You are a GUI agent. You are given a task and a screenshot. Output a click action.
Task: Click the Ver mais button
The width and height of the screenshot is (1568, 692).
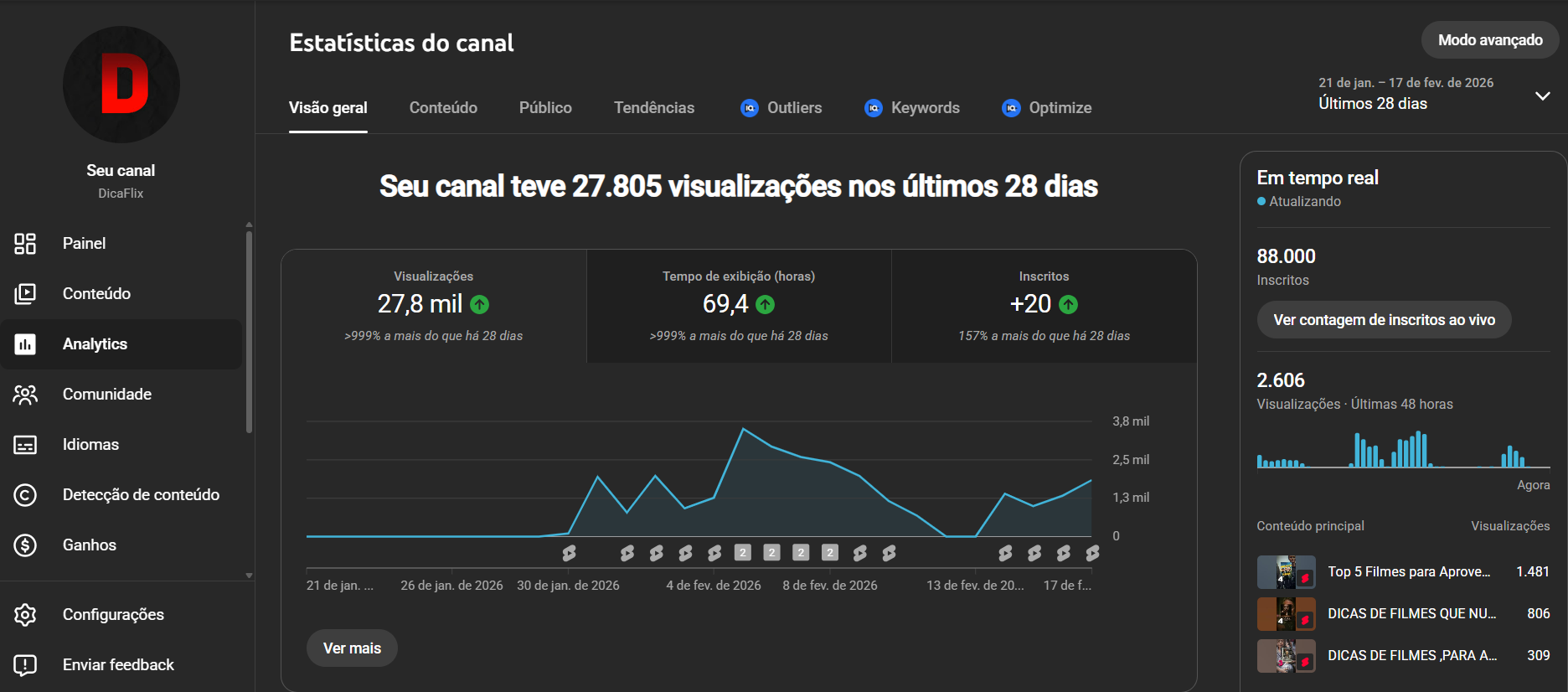[x=352, y=648]
